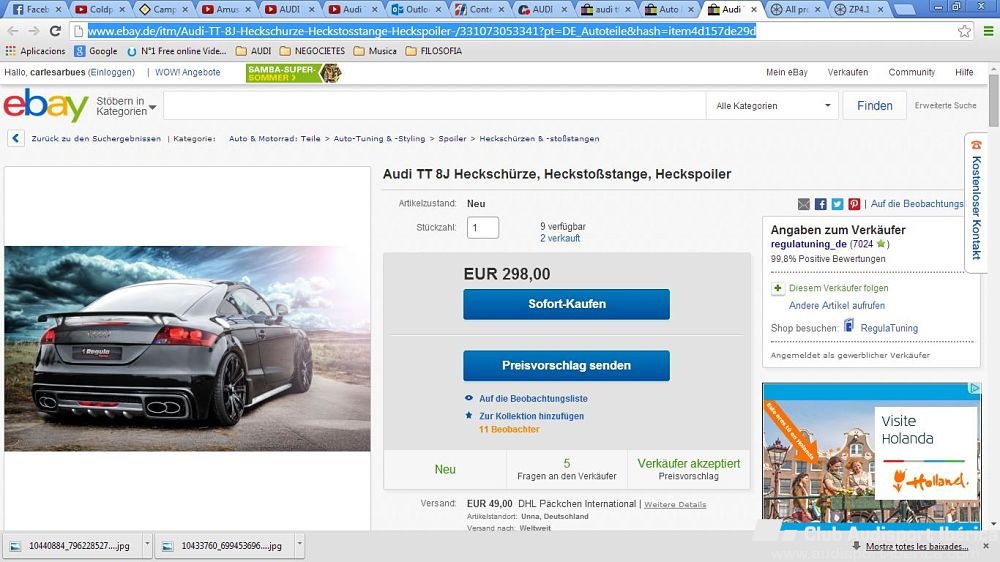Open N°1 Free online Vide... bookmark
The image size is (1000, 562).
pyautogui.click(x=177, y=51)
